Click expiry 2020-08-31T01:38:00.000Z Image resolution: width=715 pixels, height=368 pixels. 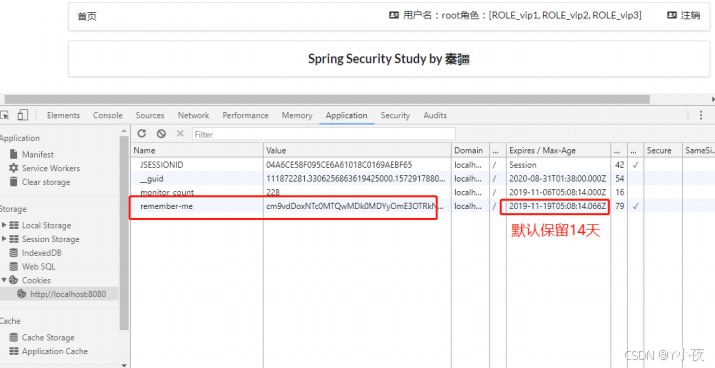[x=558, y=178]
